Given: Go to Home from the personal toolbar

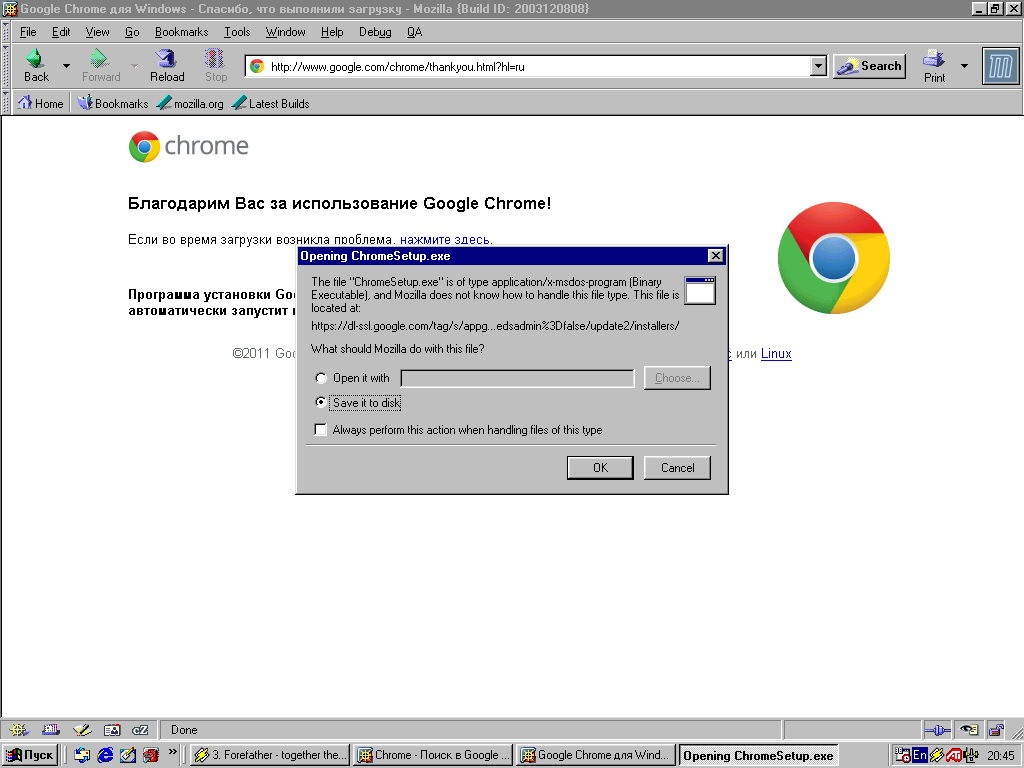Looking at the screenshot, I should (40, 103).
